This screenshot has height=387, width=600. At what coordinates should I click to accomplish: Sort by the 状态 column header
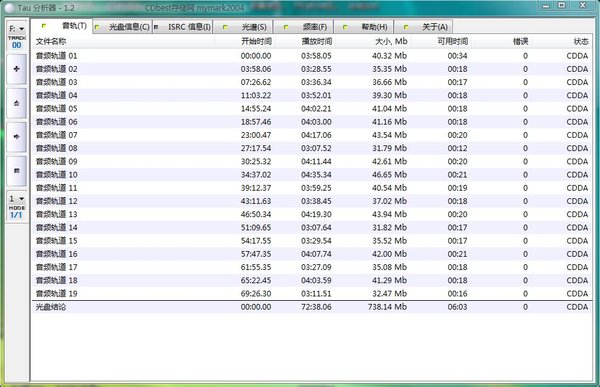click(x=562, y=41)
